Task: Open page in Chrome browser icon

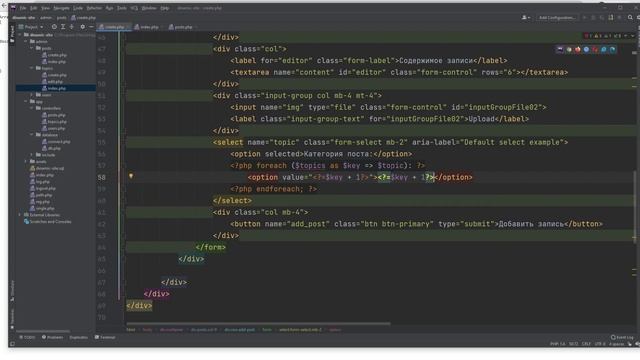Action: 569,49
